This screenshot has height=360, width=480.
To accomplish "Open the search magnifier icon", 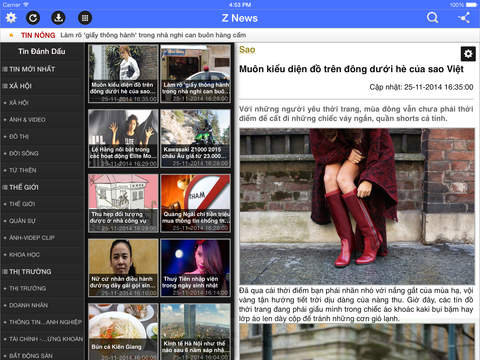I will [x=432, y=17].
